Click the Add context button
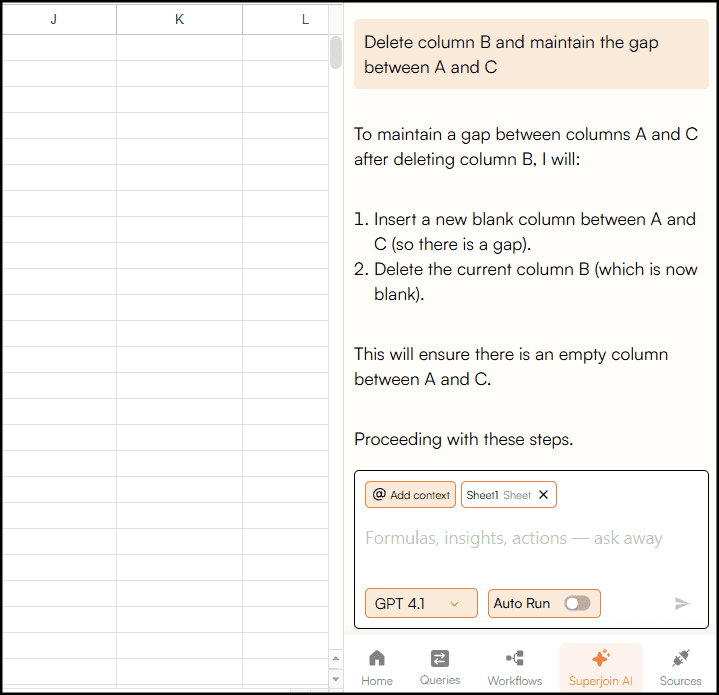Image resolution: width=719 pixels, height=695 pixels. tap(410, 495)
